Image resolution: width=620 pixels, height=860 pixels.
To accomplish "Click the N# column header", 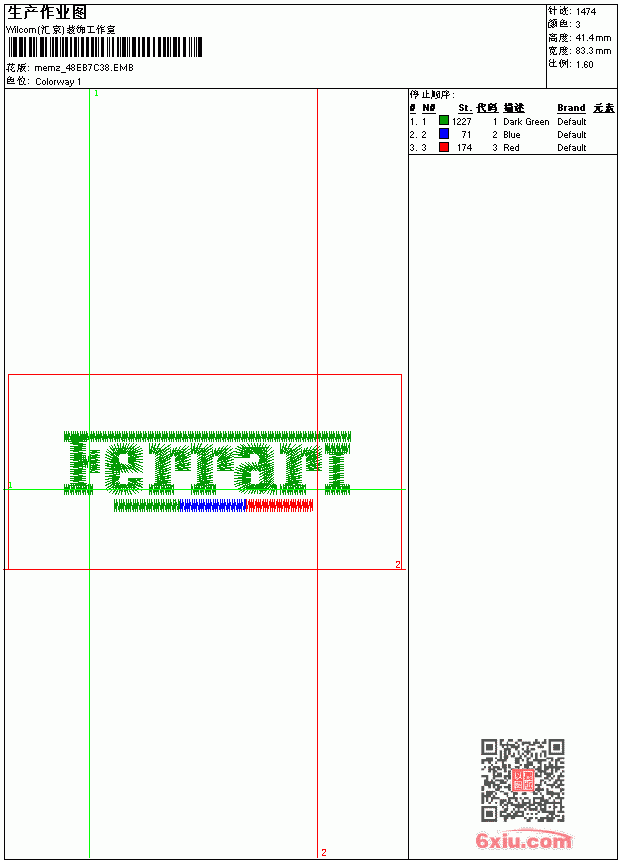I will click(429, 108).
